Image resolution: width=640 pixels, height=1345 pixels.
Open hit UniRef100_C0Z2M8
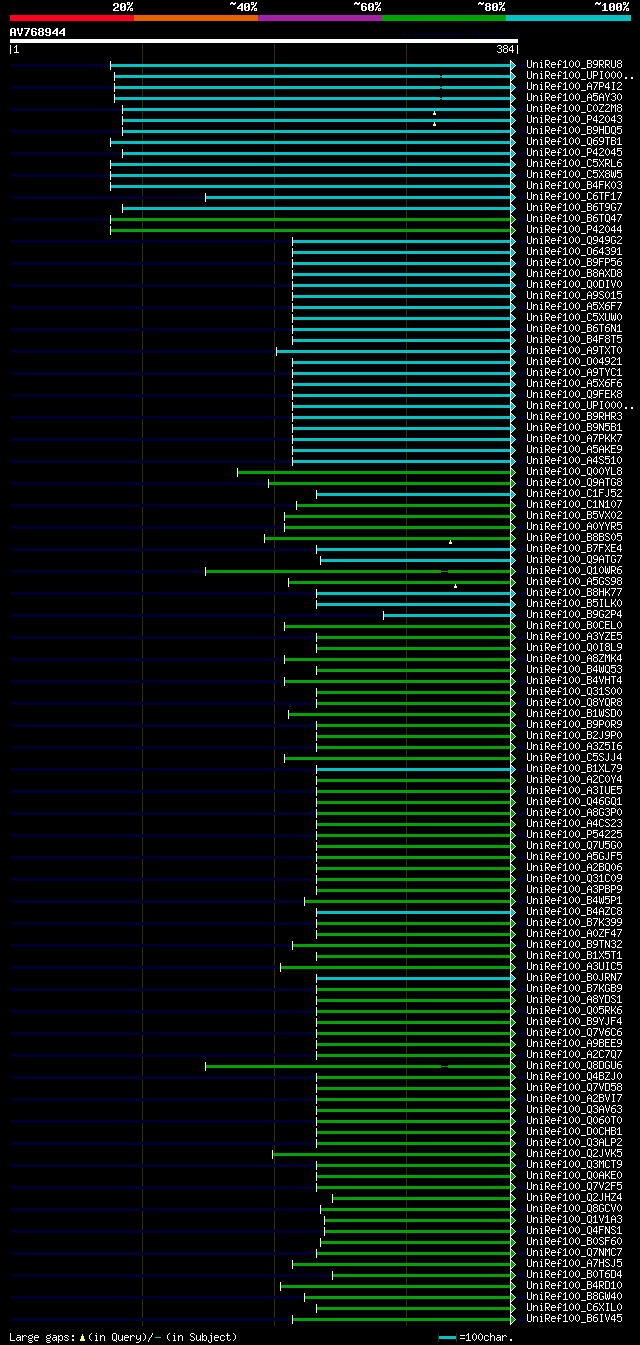(574, 109)
